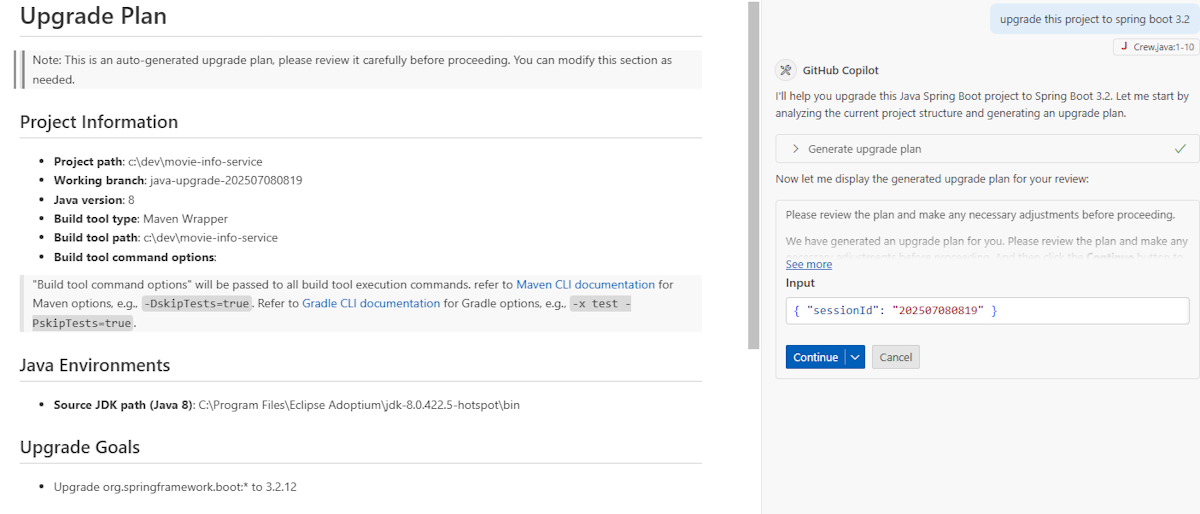
Task: Click the Cancel button
Action: click(895, 357)
